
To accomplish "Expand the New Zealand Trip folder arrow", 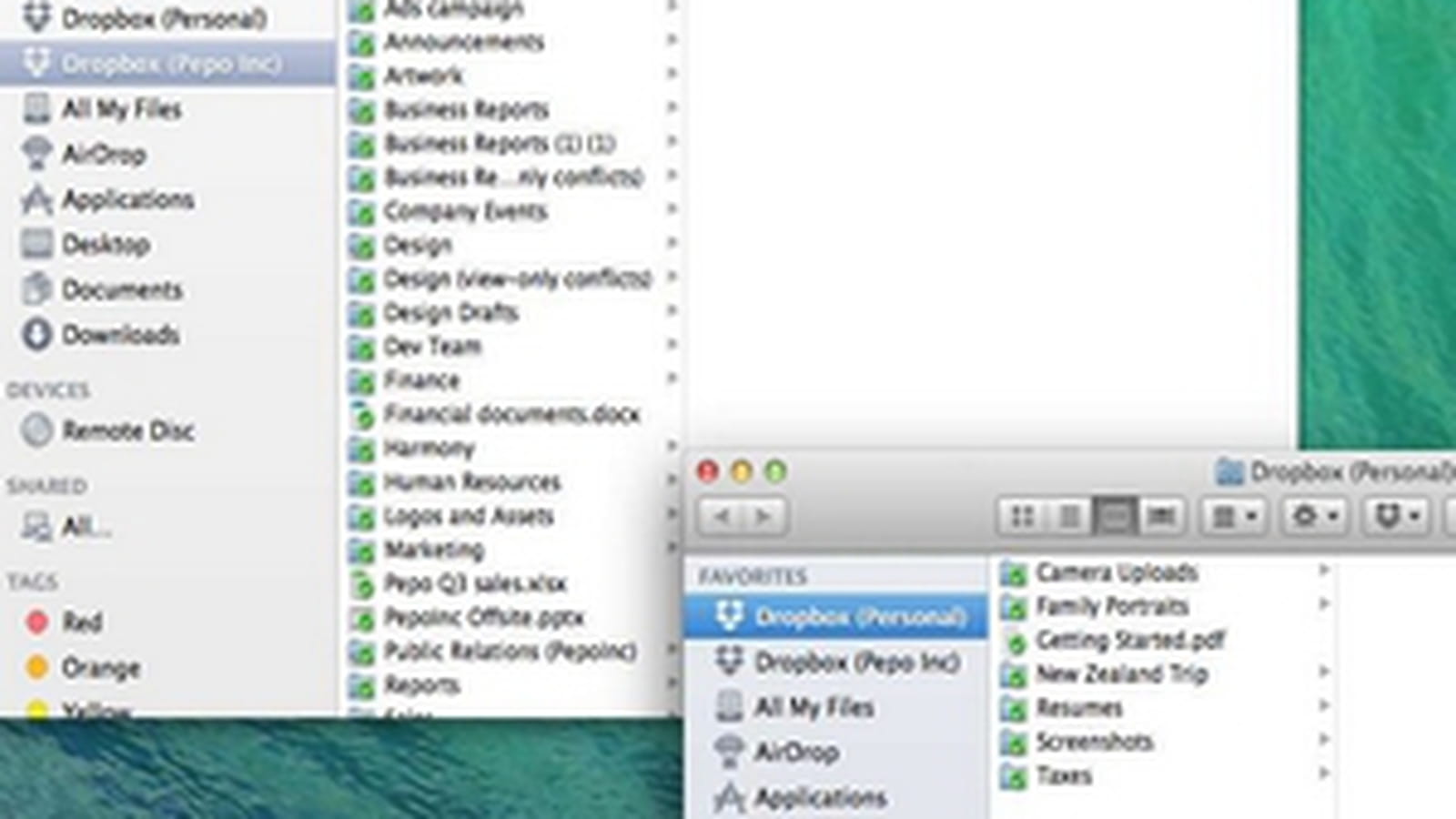I will [x=1324, y=672].
